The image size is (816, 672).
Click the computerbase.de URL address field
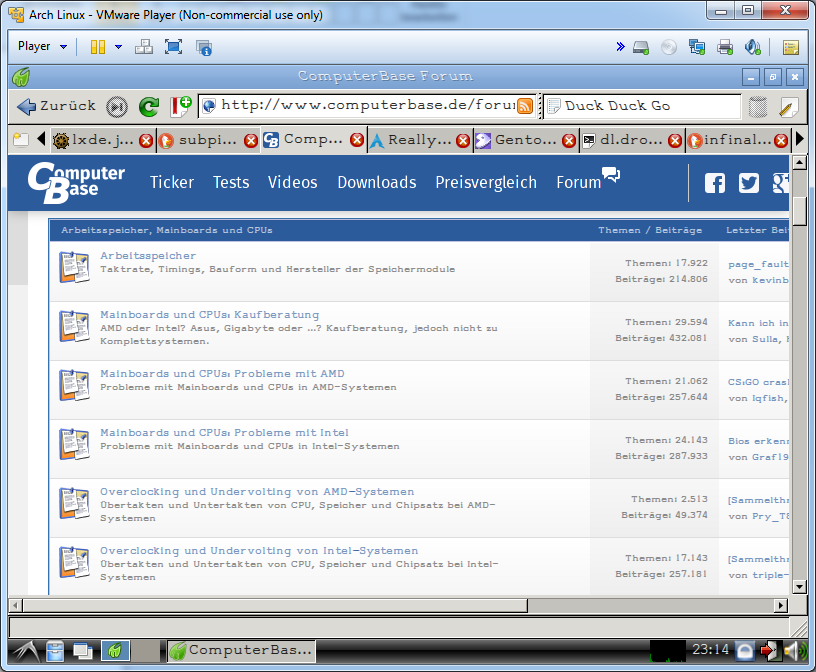coord(366,106)
